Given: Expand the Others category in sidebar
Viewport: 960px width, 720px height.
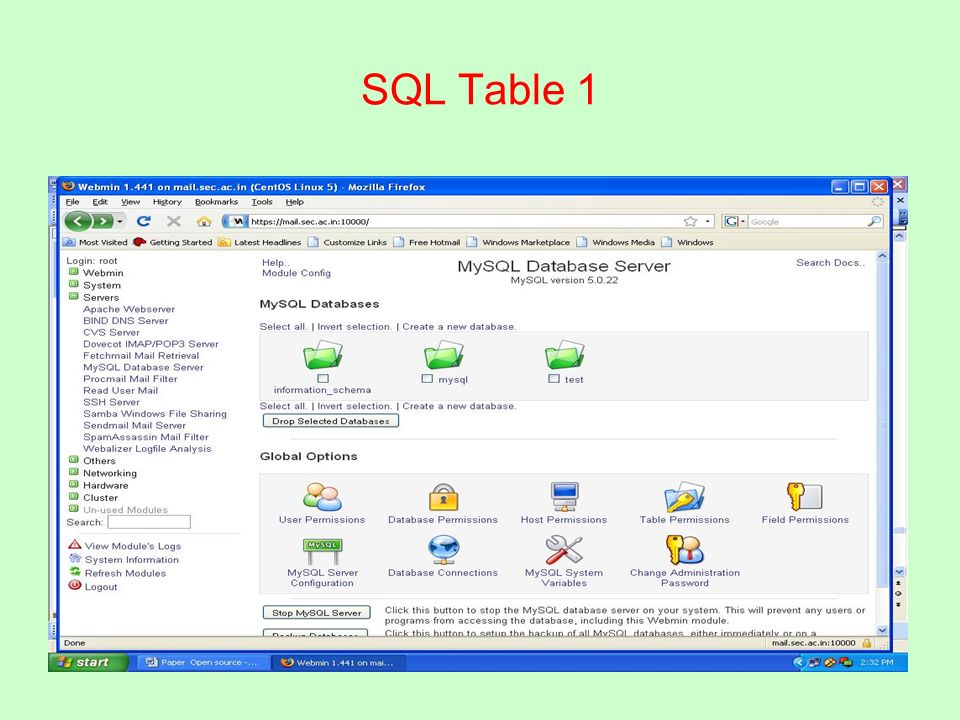Looking at the screenshot, I should tap(73, 460).
